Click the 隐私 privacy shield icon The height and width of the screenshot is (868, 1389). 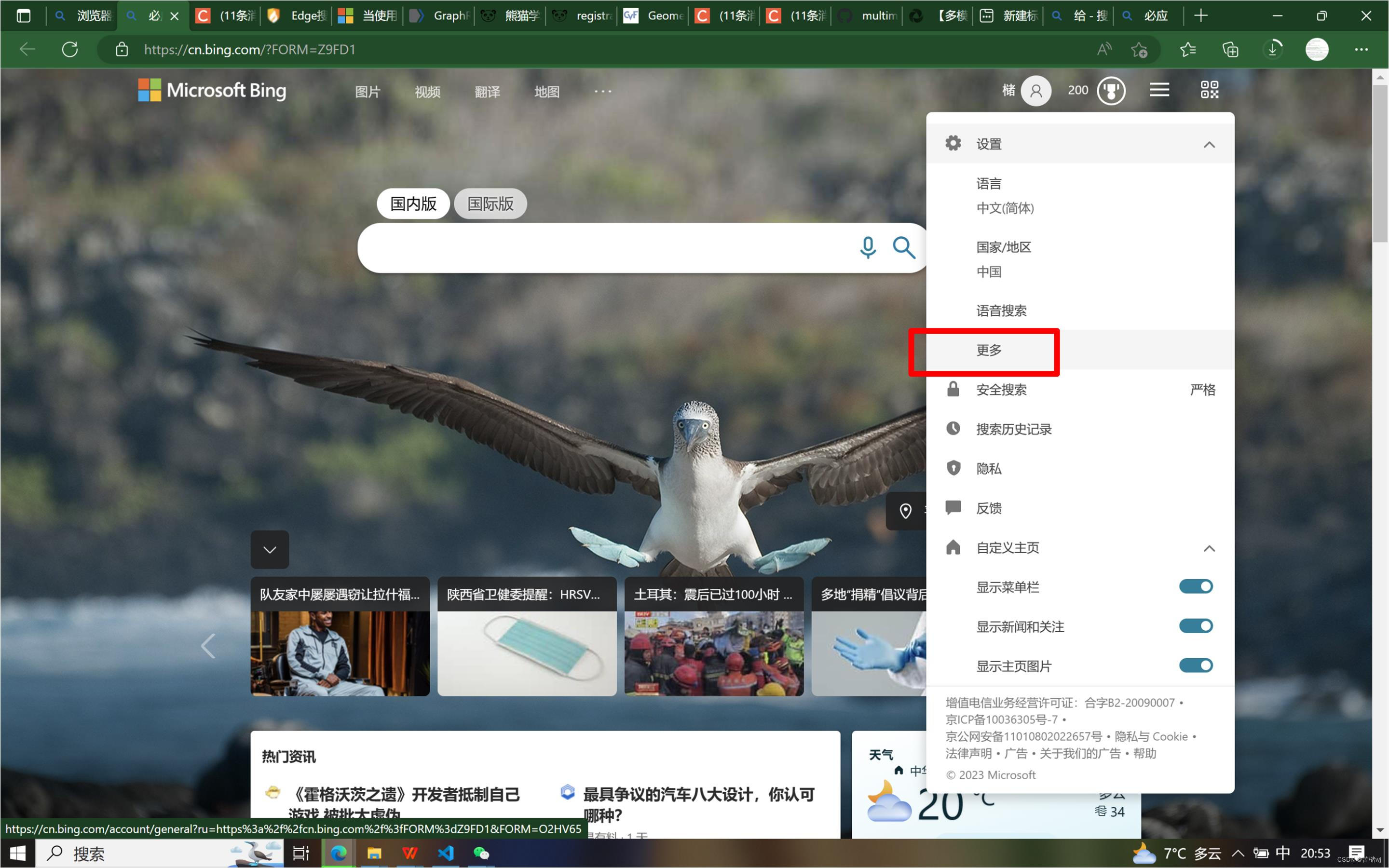tap(953, 468)
